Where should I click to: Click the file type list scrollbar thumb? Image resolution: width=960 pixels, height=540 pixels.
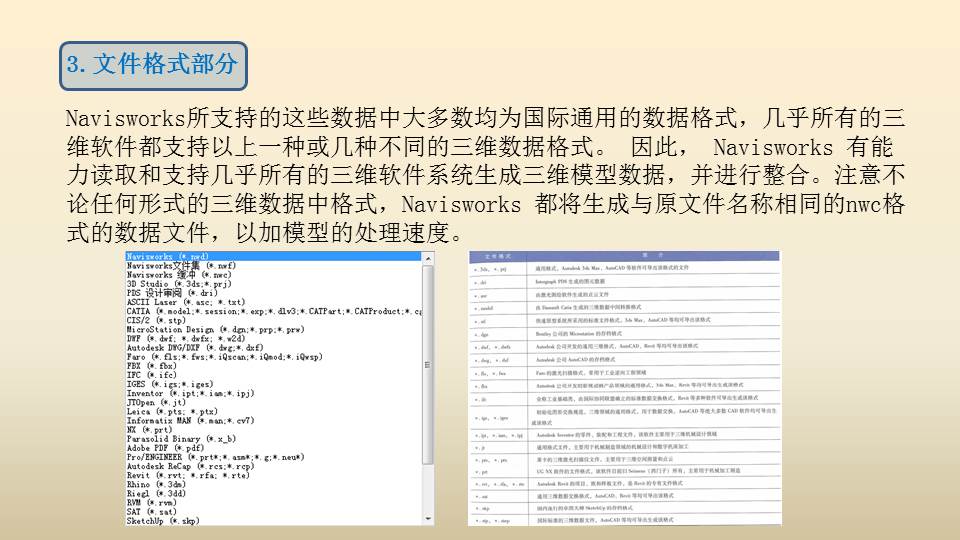coord(428,365)
